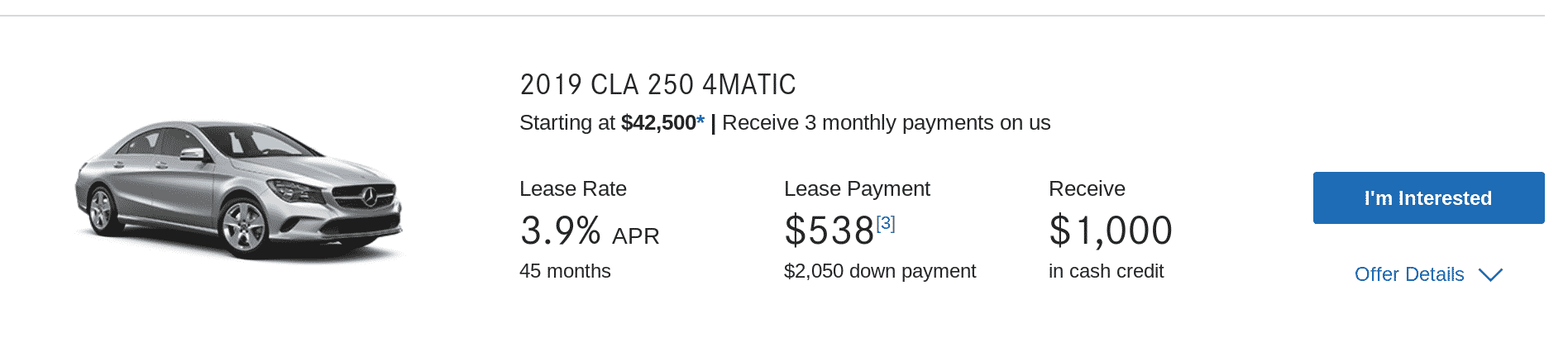Image resolution: width=1568 pixels, height=352 pixels.
Task: Expand the Offer Details chevron arrow
Action: pos(1490,275)
